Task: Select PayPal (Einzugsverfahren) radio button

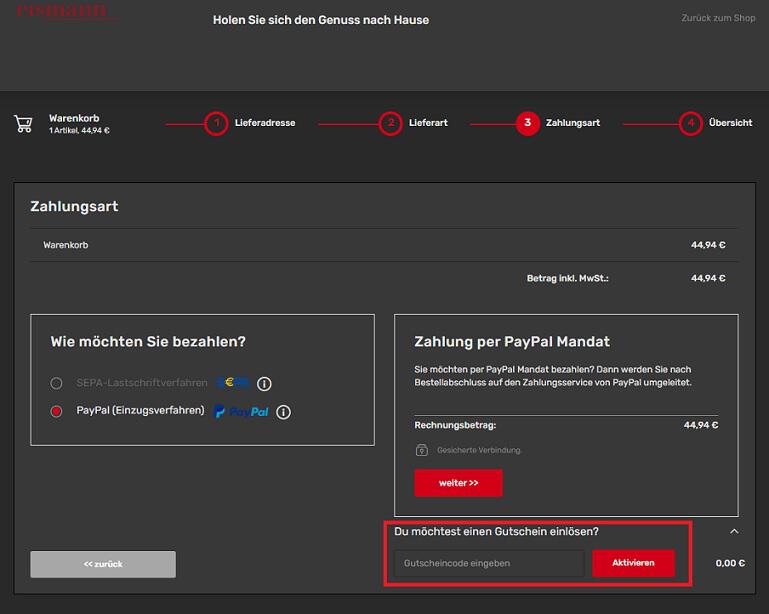Action: 56,411
